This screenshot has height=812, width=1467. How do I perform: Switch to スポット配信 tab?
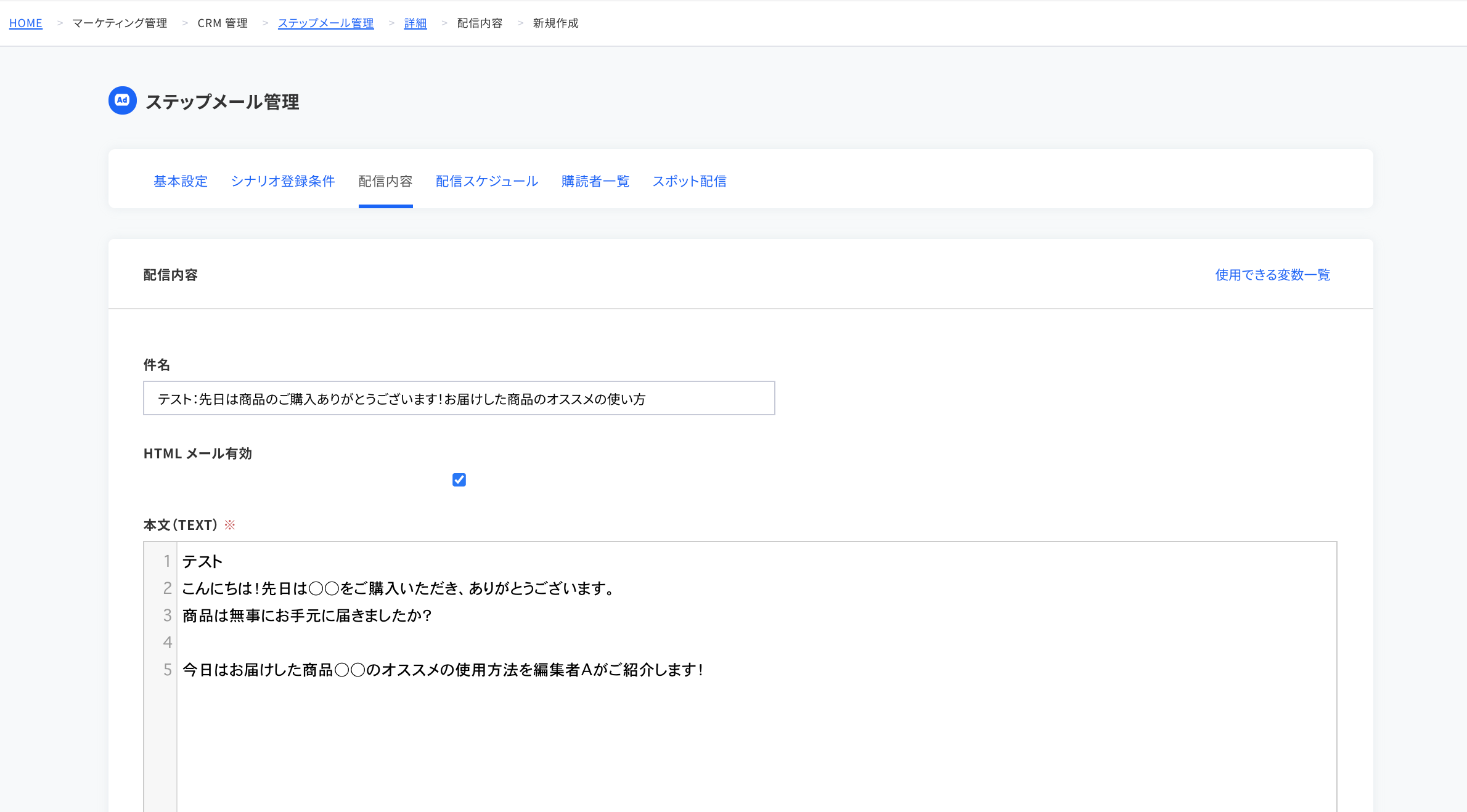[690, 181]
